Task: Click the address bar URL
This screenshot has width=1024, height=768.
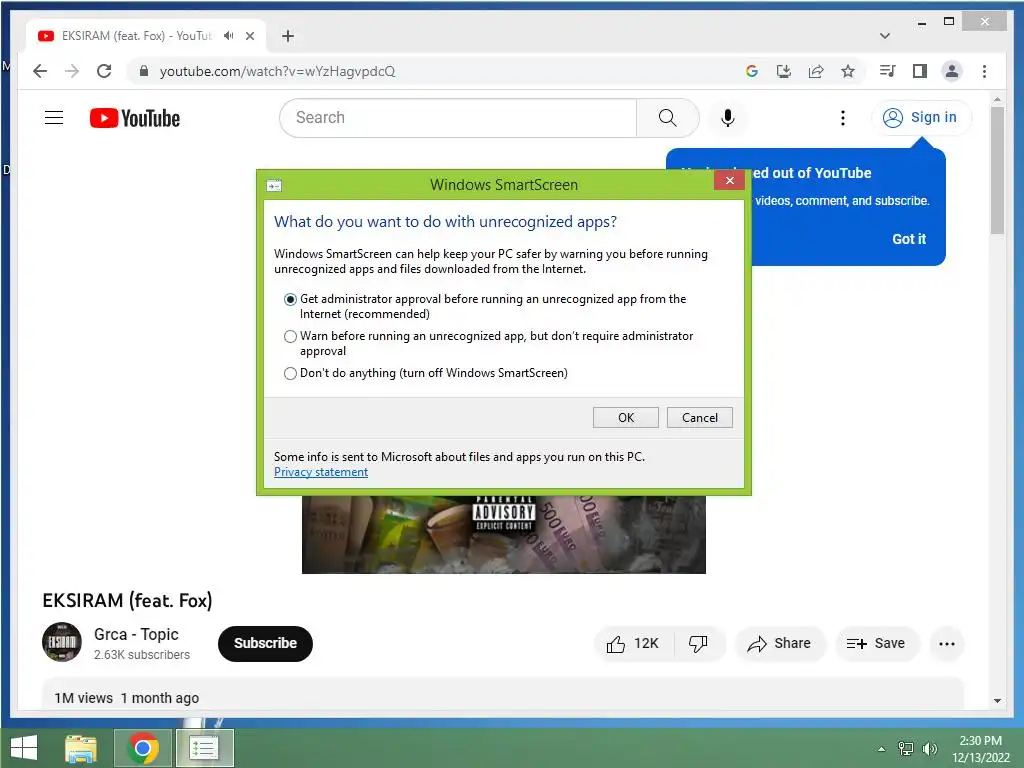Action: pos(277,71)
